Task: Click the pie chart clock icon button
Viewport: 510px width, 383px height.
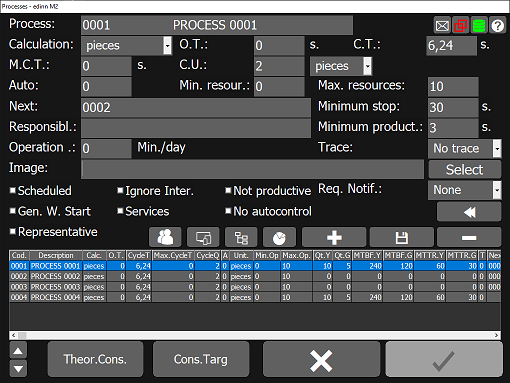Action: (x=279, y=237)
